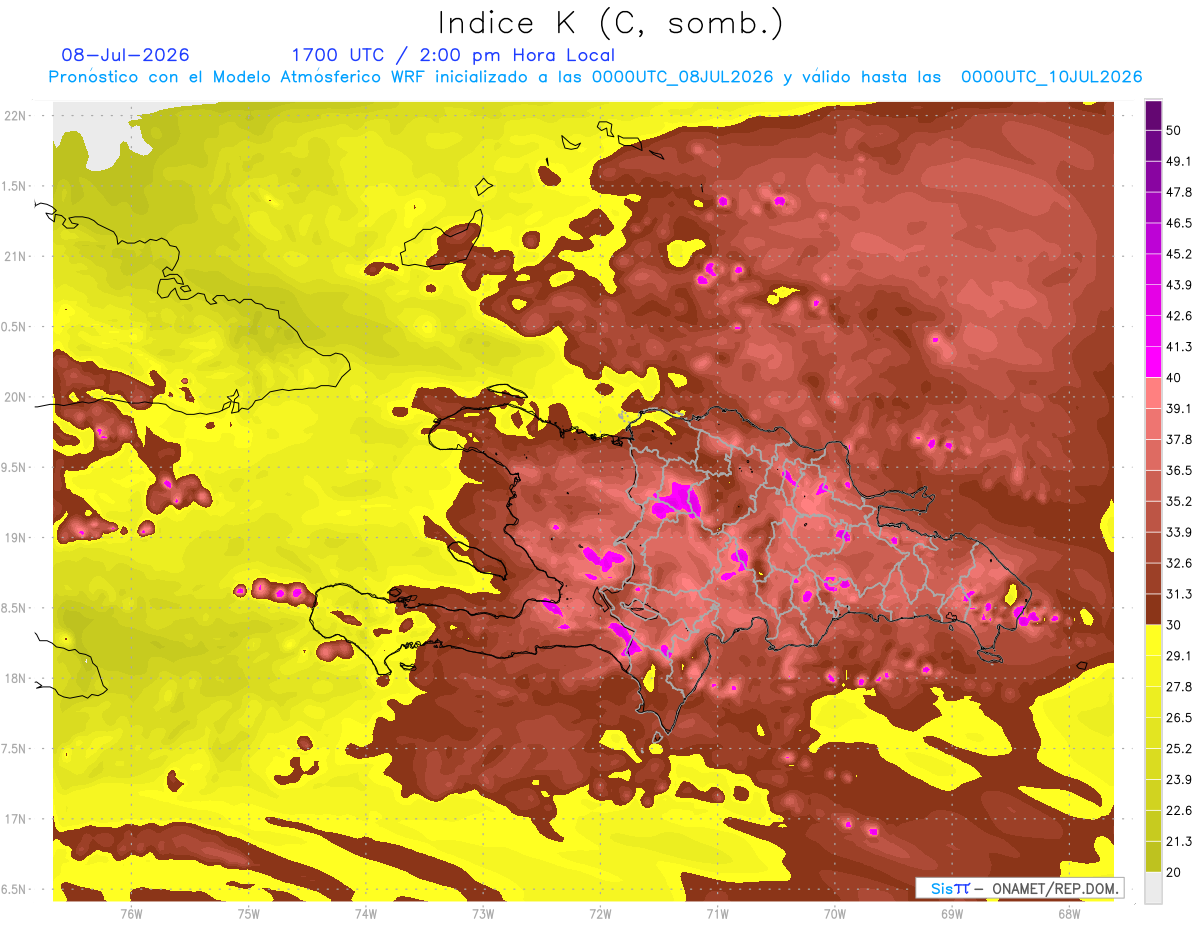Click the magenta swatch between 40 and 41.3
Screen dimensions: 1200x927
(x=1153, y=361)
